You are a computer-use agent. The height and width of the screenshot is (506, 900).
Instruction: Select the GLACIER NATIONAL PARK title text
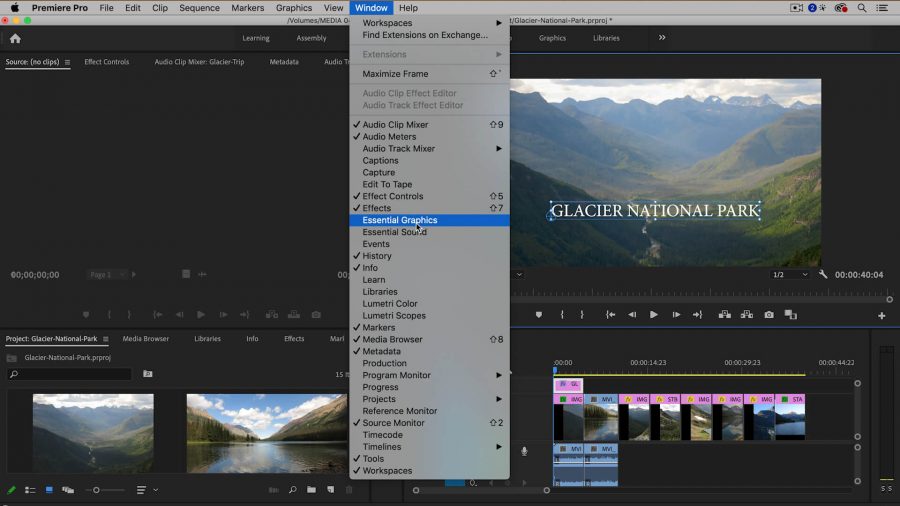655,211
